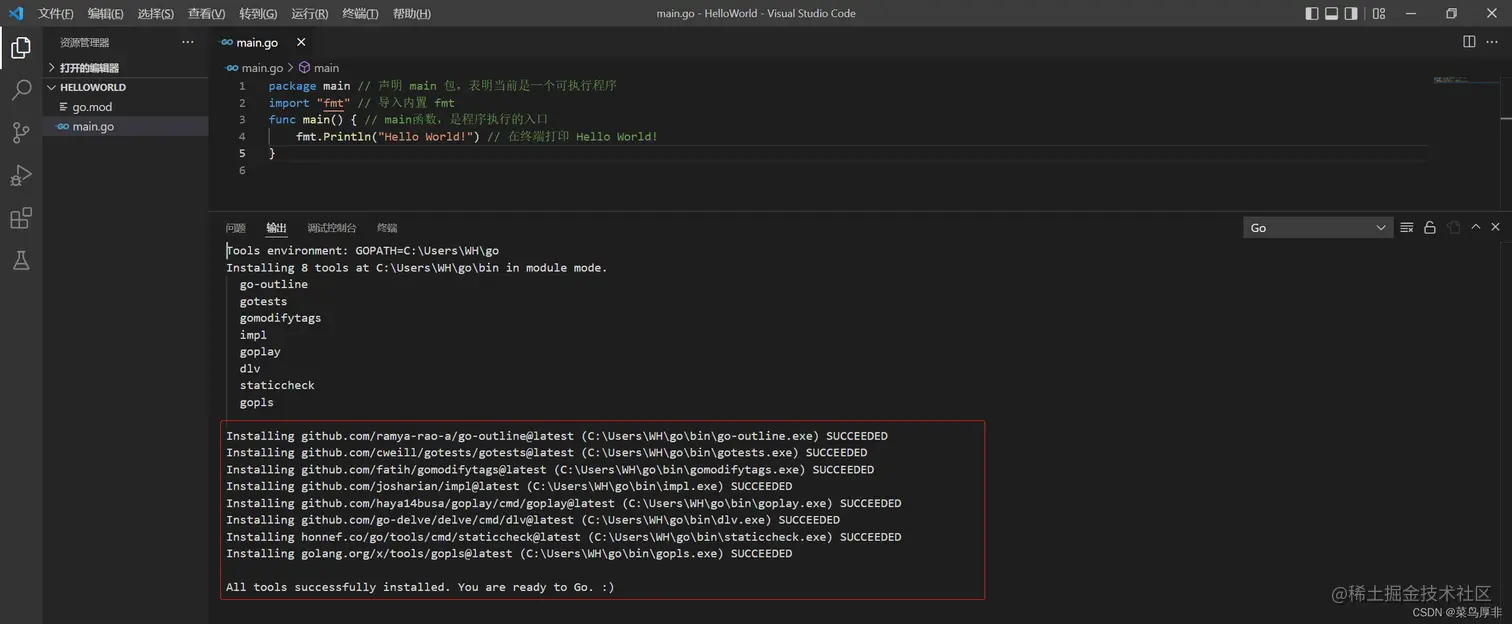Click the "package main" code line
This screenshot has width=1512, height=624.
442,86
